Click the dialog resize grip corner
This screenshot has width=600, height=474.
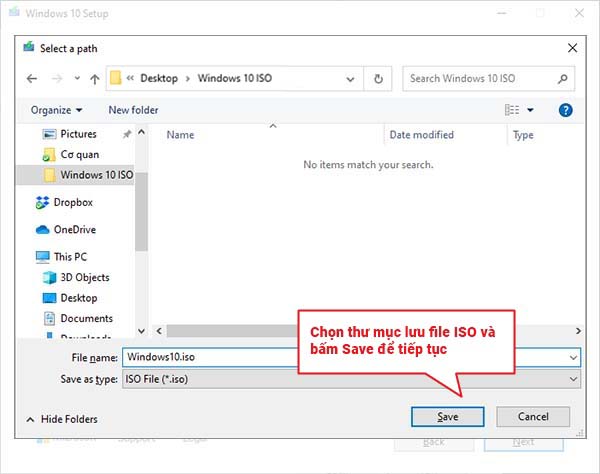(580, 433)
